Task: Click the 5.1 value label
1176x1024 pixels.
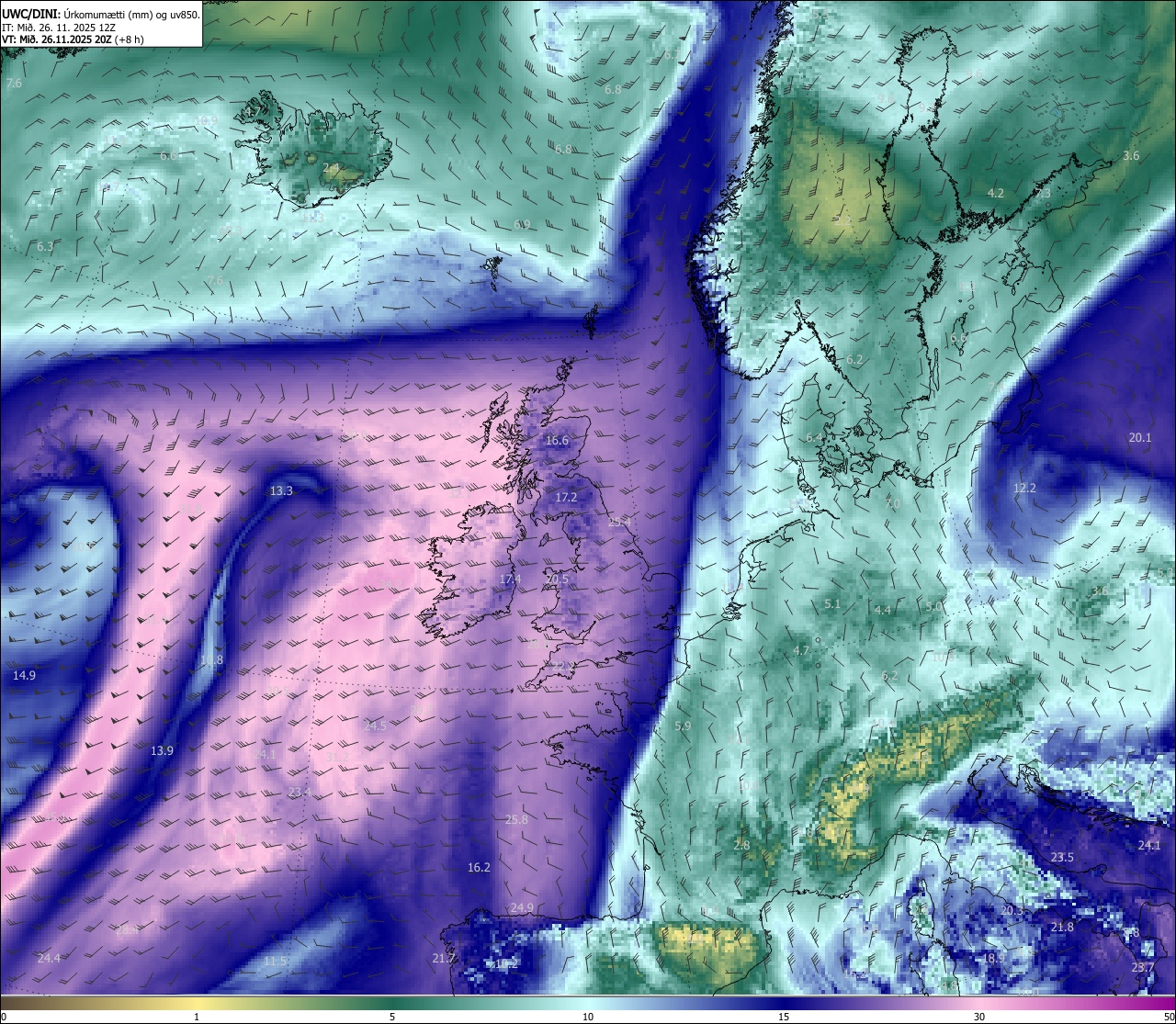Action: (x=832, y=603)
